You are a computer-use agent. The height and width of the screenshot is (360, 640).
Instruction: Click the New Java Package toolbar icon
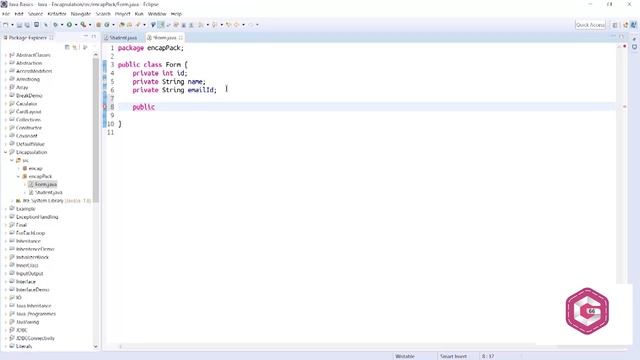point(98,25)
